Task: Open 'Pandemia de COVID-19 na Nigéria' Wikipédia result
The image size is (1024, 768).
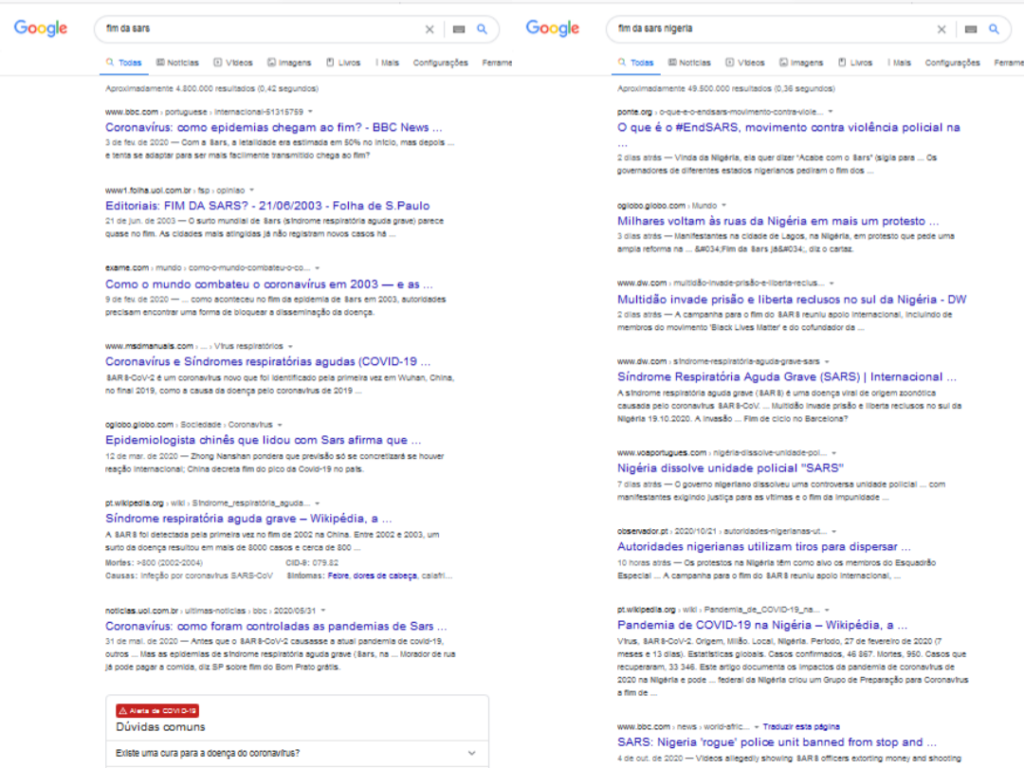Action: pos(762,624)
